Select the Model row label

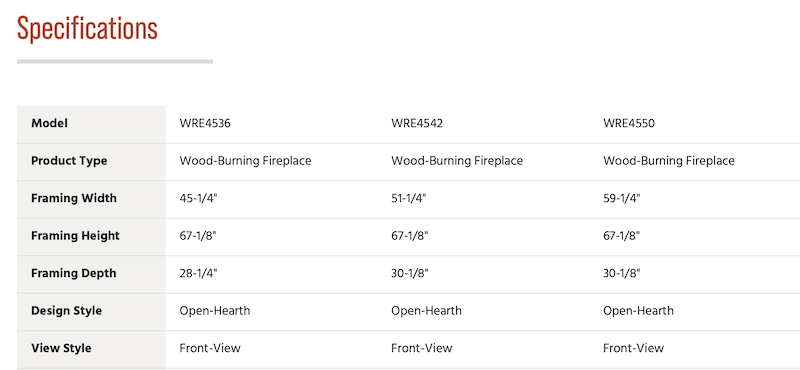[49, 124]
